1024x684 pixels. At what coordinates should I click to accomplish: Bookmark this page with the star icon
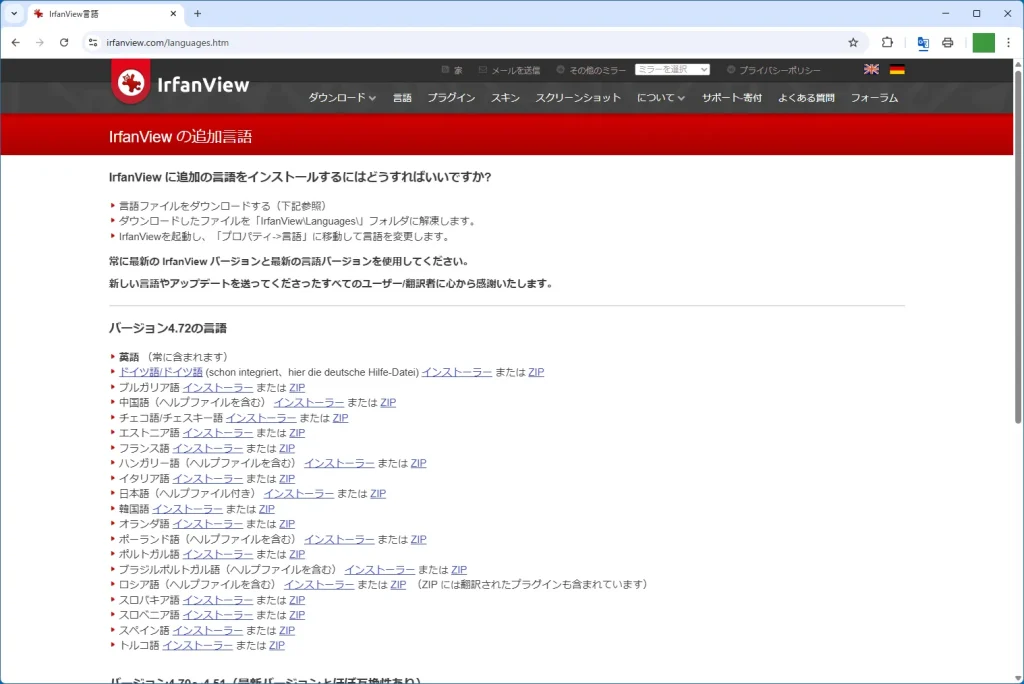[x=853, y=42]
